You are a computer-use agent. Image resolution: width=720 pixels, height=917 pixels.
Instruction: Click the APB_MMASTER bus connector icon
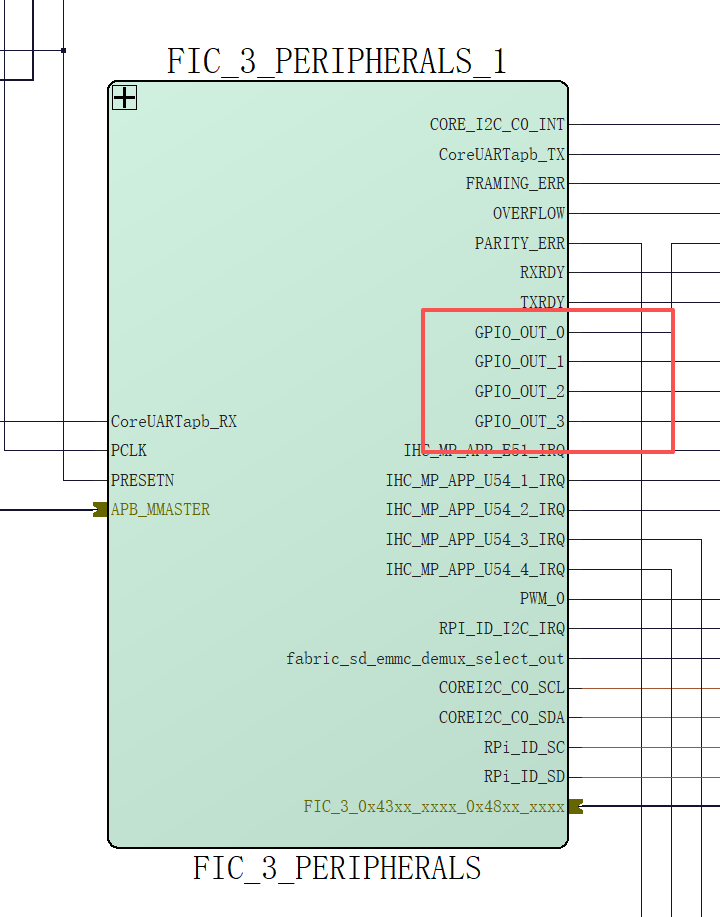pyautogui.click(x=100, y=509)
